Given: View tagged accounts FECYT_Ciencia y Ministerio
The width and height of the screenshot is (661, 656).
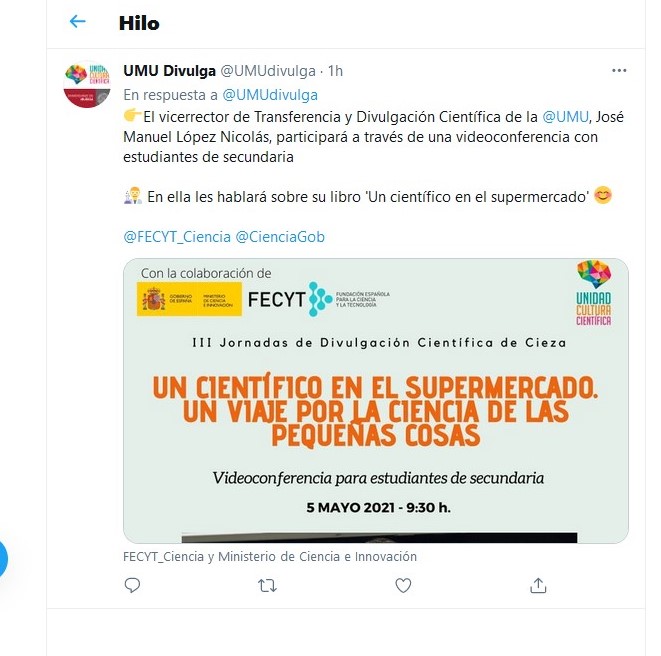Looking at the screenshot, I should click(270, 557).
